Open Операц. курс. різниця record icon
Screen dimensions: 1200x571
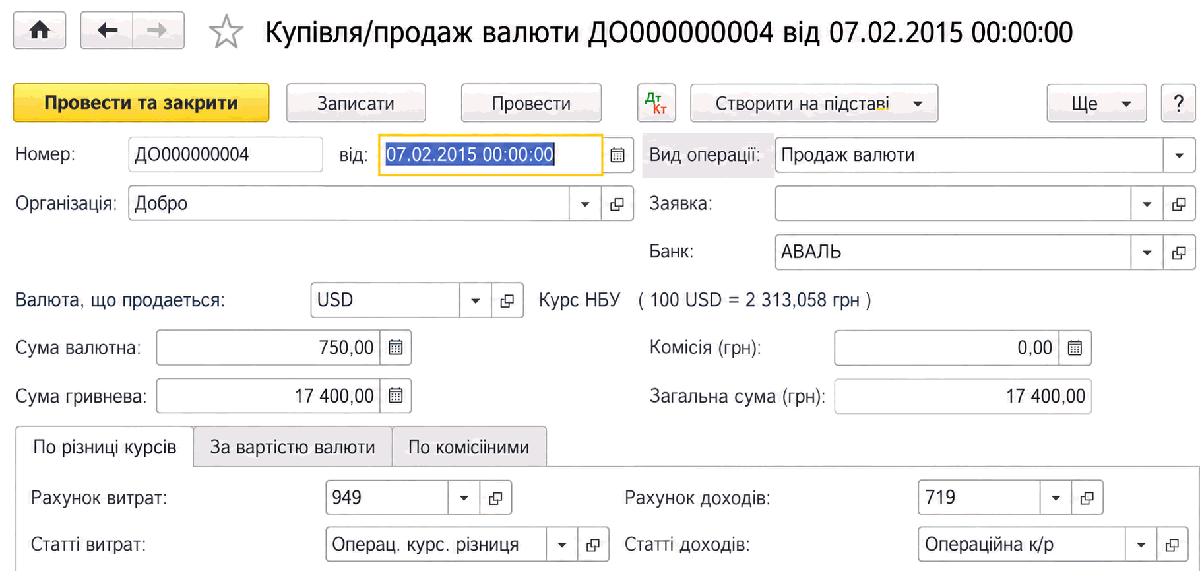(593, 545)
